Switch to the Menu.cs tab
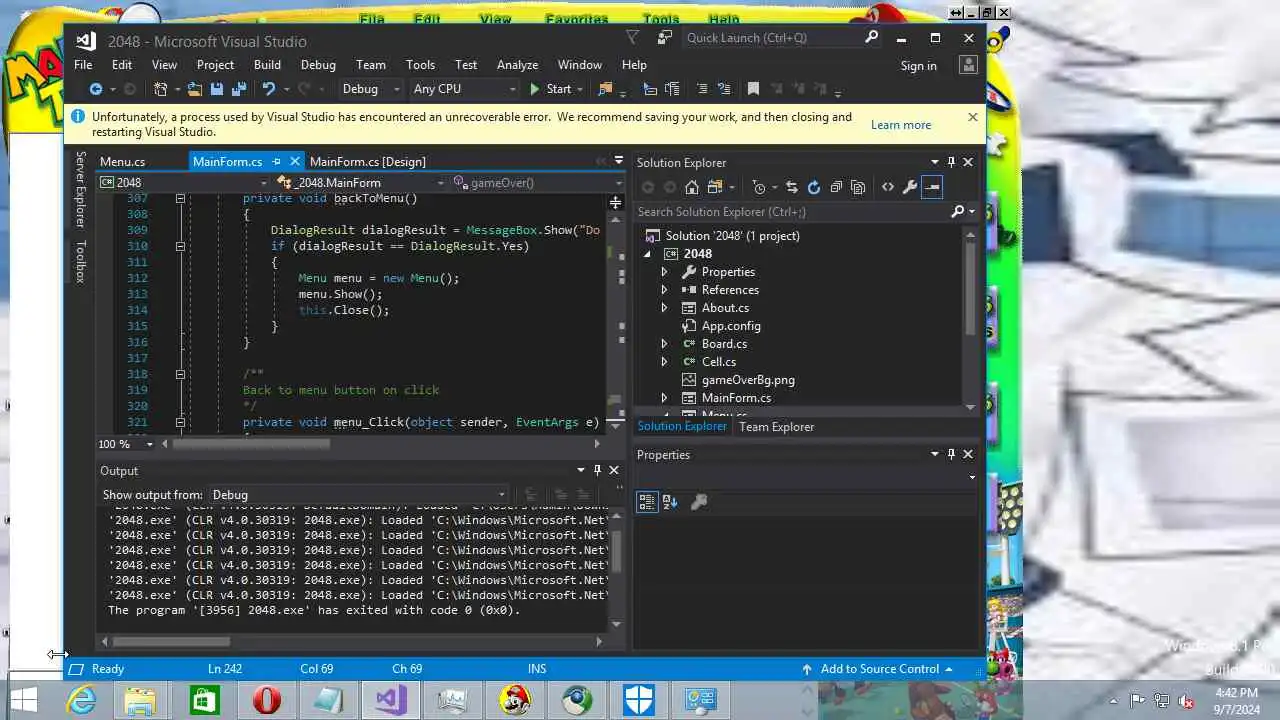This screenshot has height=720, width=1280. 122,162
